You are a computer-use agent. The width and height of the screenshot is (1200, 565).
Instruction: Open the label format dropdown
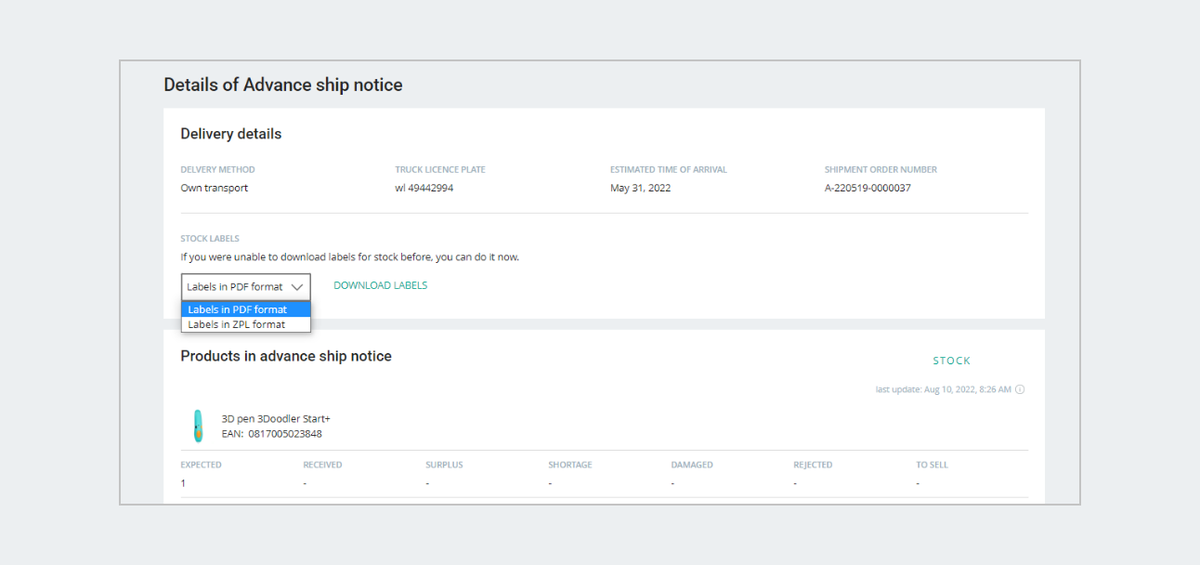(246, 286)
